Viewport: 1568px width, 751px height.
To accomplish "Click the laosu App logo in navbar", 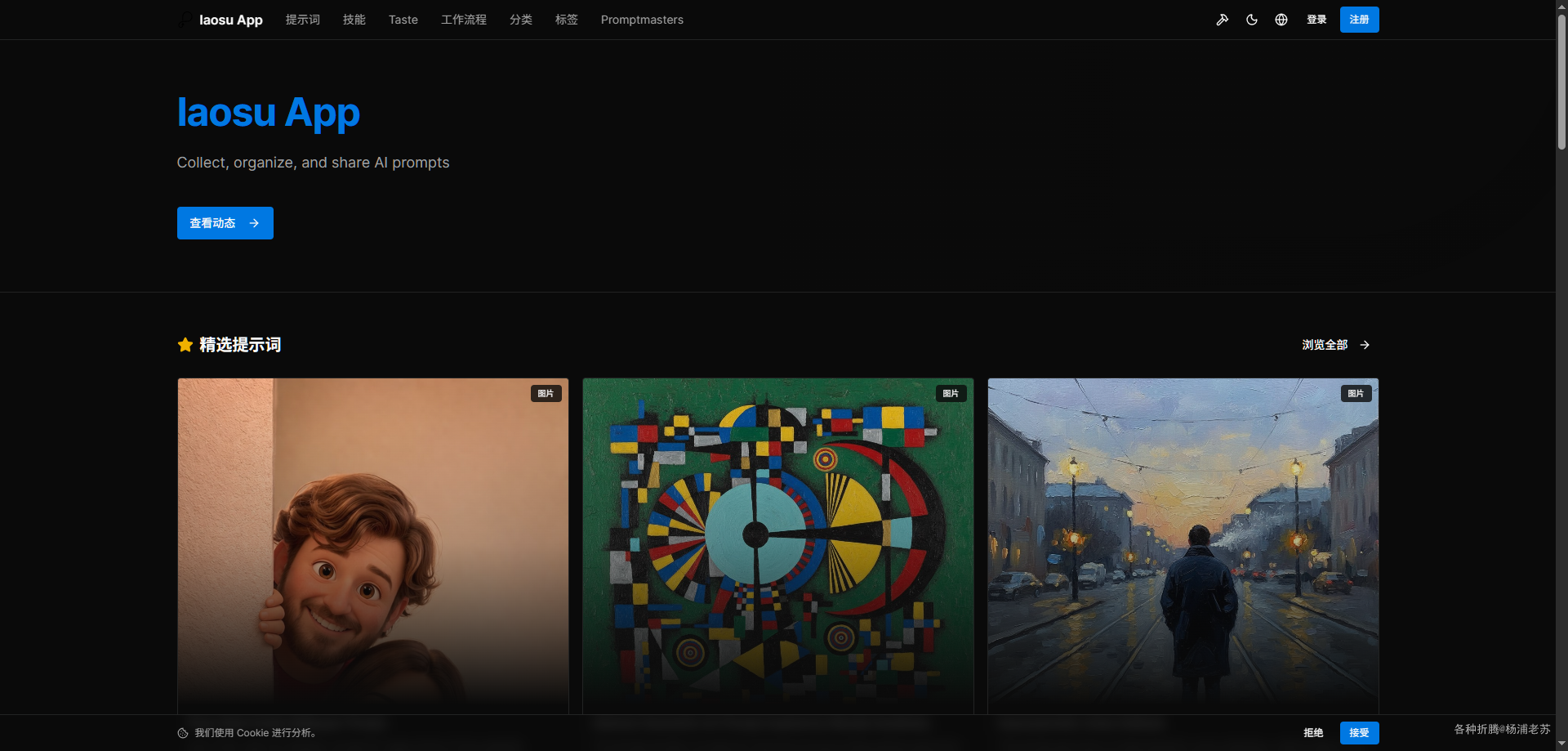I will click(220, 20).
